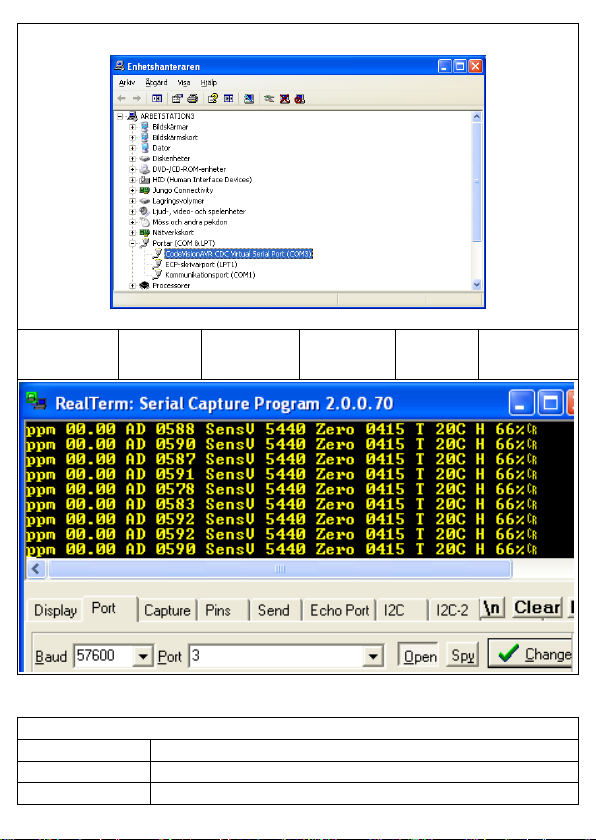
Task: Switch to RealTerm I2C tab
Action: coord(402,610)
